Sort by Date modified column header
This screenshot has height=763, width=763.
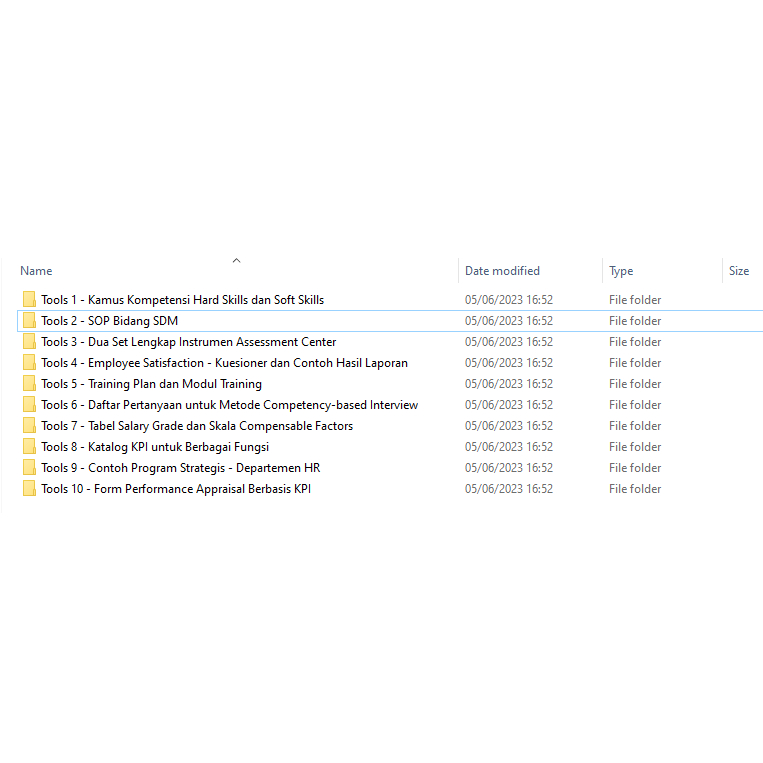[502, 271]
